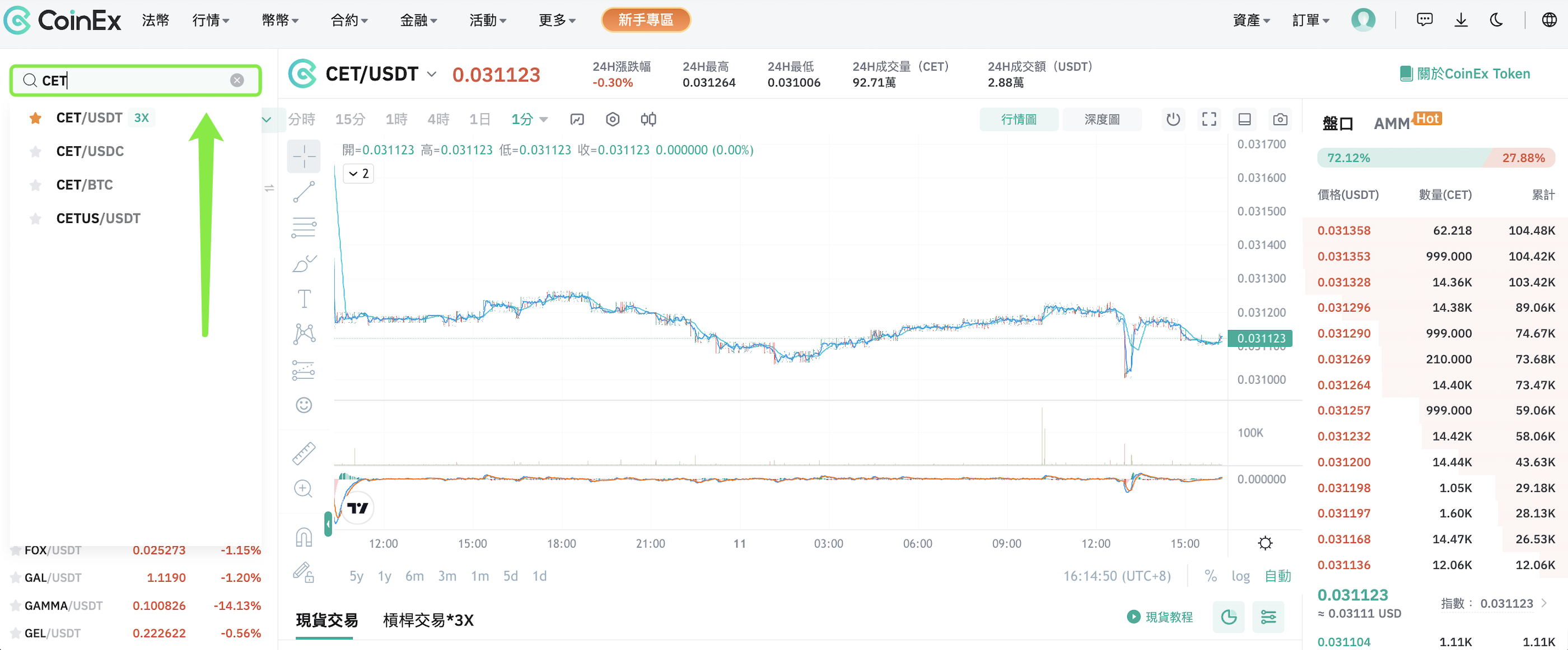Select the text annotation tool

(303, 299)
